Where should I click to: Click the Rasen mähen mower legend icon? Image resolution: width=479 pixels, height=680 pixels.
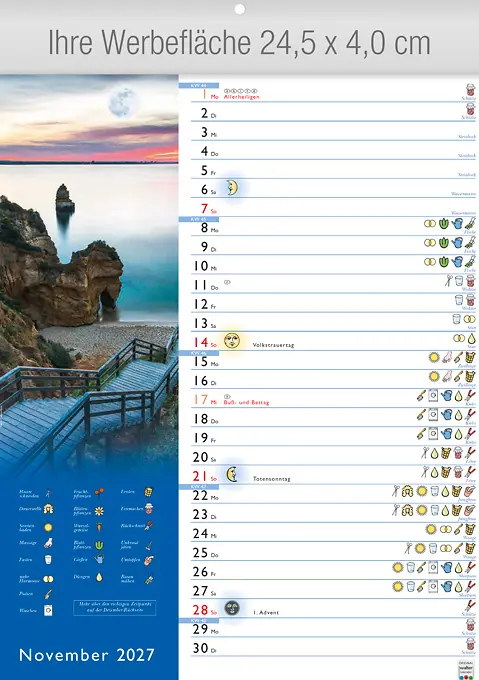(x=149, y=579)
